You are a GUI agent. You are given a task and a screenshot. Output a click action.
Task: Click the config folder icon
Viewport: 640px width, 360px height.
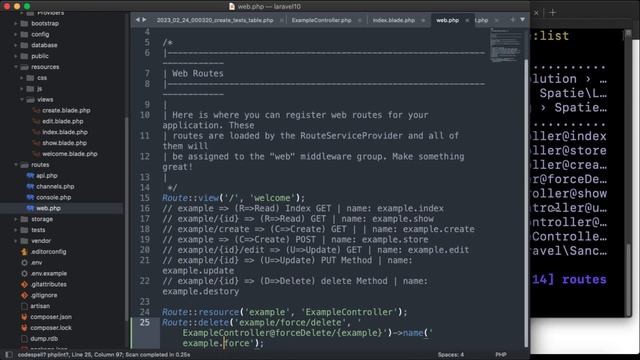click(24, 34)
